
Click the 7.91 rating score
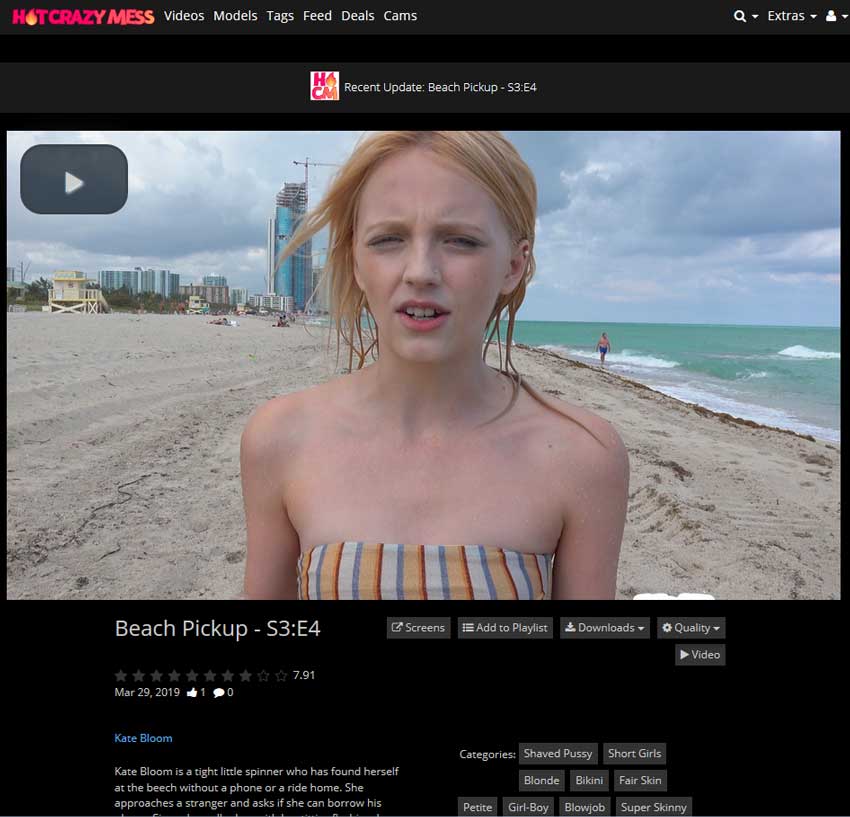point(304,676)
